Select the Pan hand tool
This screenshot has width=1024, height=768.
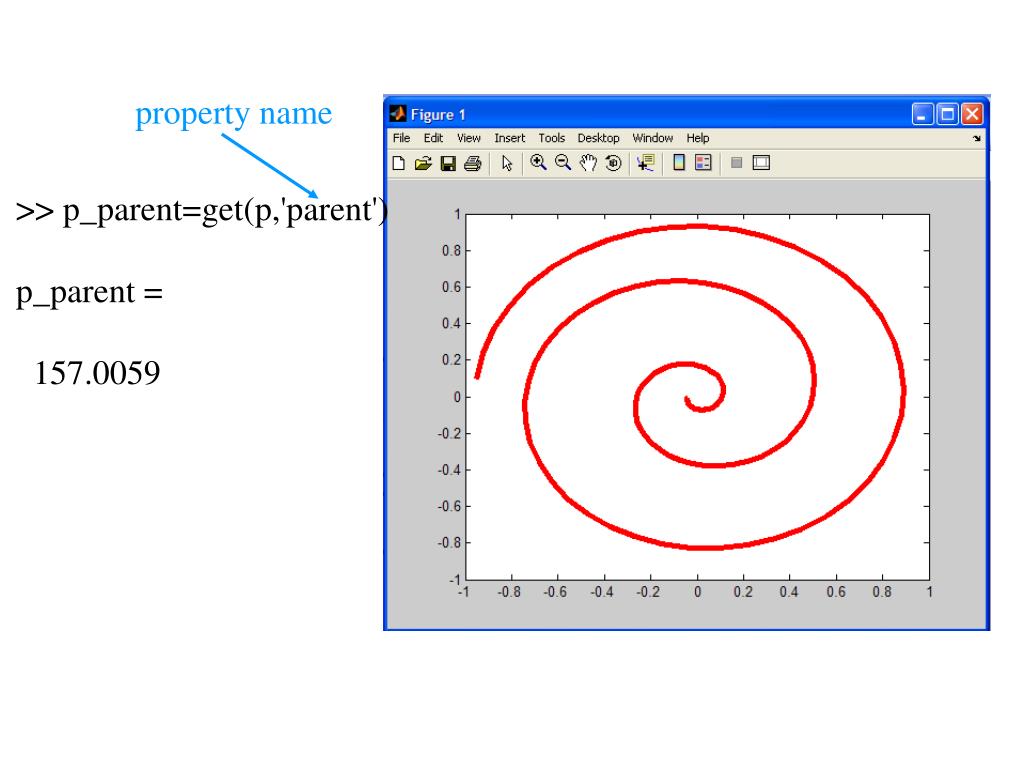[588, 163]
